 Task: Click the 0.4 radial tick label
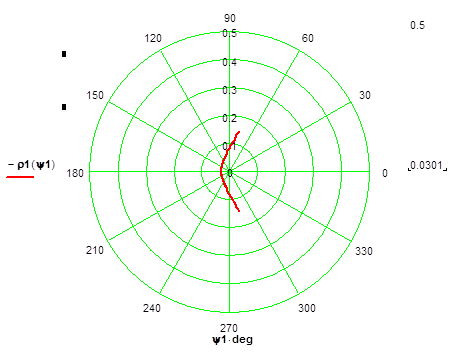tap(230, 62)
